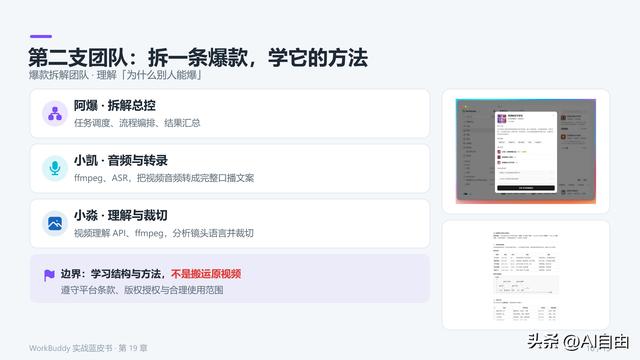The image size is (640, 360).
Task: Click the line 遵守平台条款、版权授权与合理使用范围
Action: (x=142, y=290)
